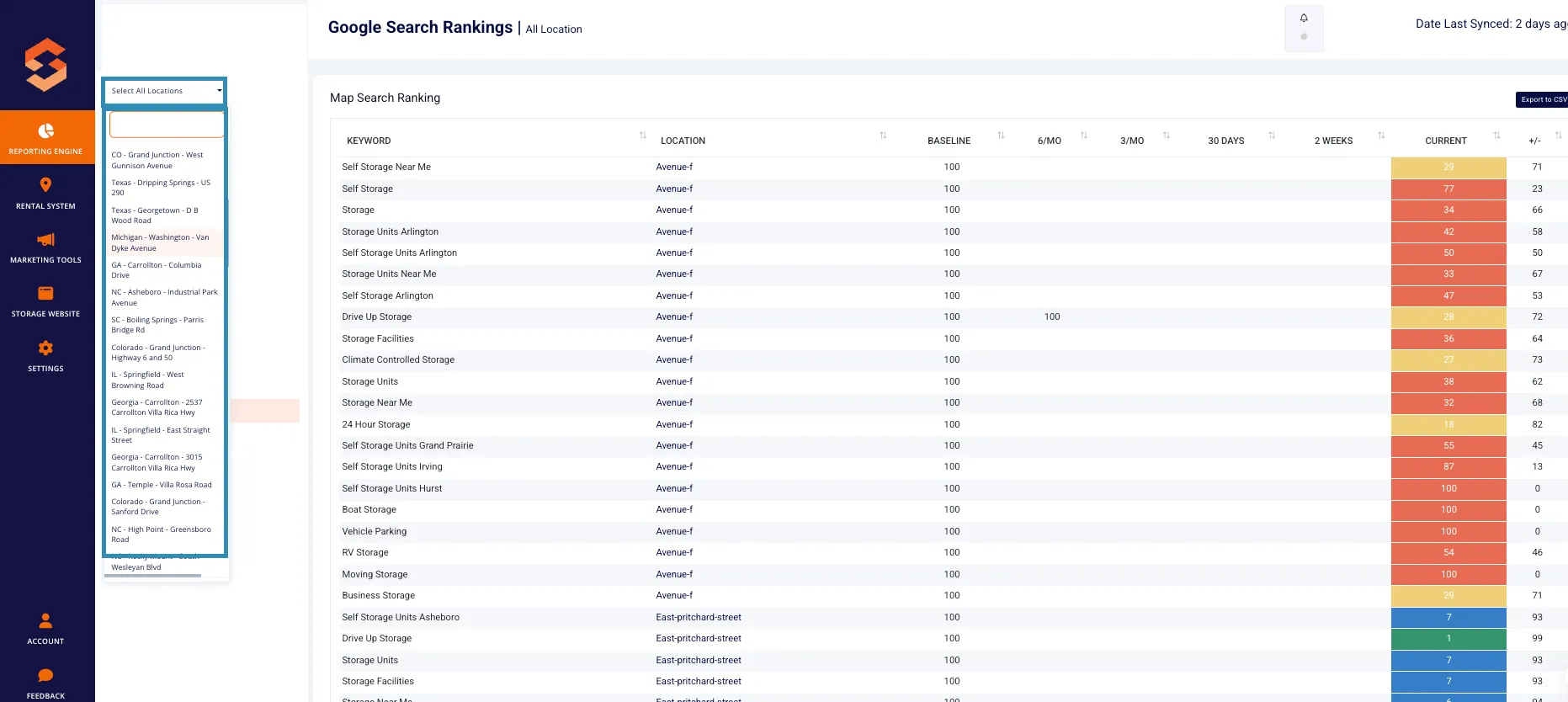Image resolution: width=1568 pixels, height=702 pixels.
Task: Open the Reporting Engine pie chart icon
Action: point(46,130)
